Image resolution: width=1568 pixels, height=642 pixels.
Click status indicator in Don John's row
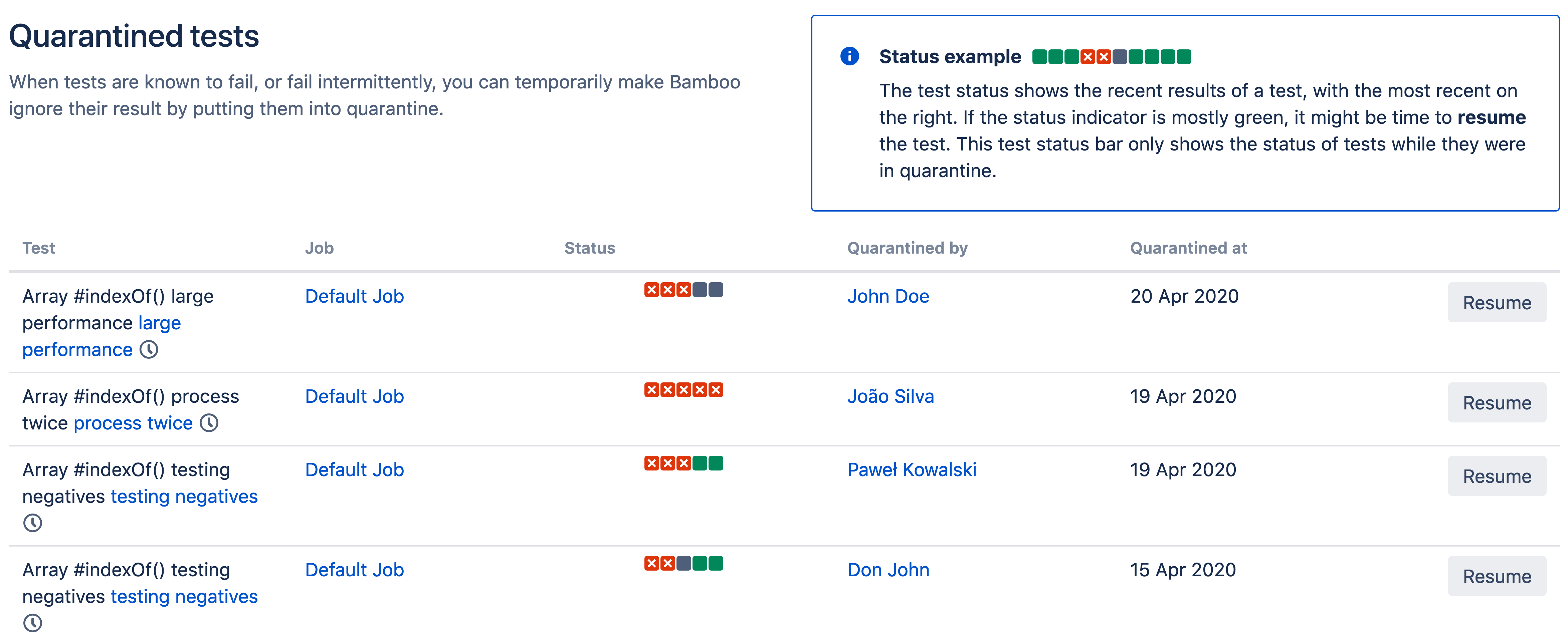[x=683, y=563]
